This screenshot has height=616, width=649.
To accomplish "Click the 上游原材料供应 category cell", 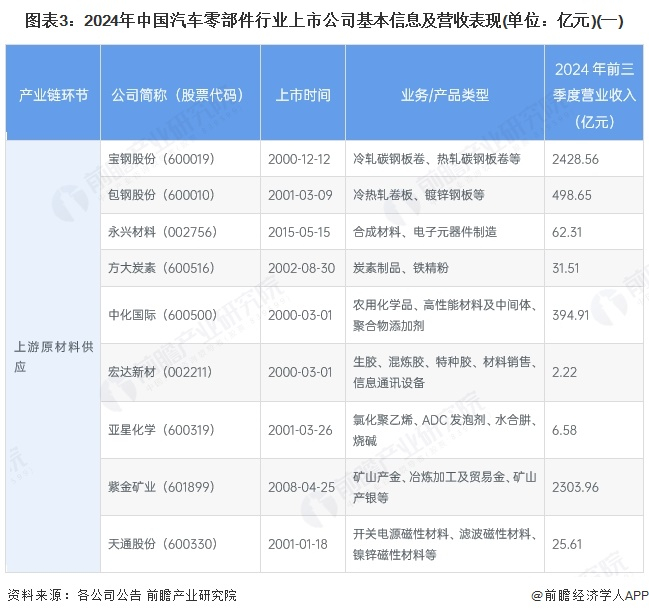I will click(x=53, y=356).
